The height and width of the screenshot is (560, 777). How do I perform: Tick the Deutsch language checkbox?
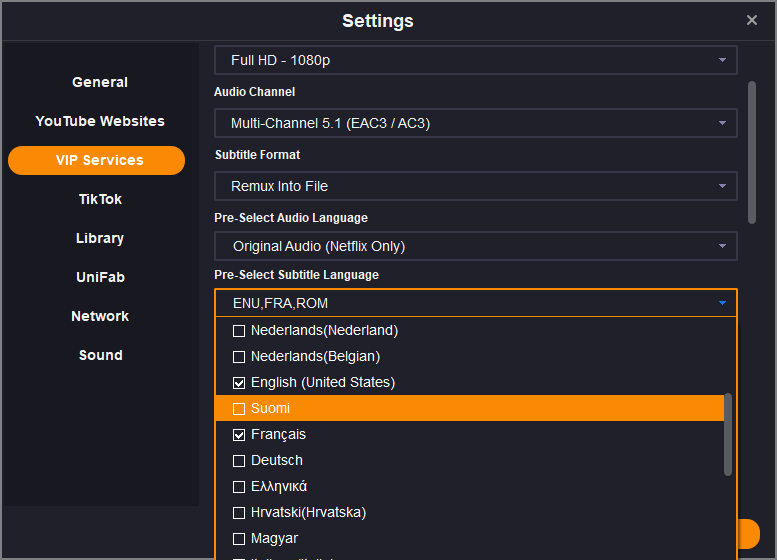239,460
